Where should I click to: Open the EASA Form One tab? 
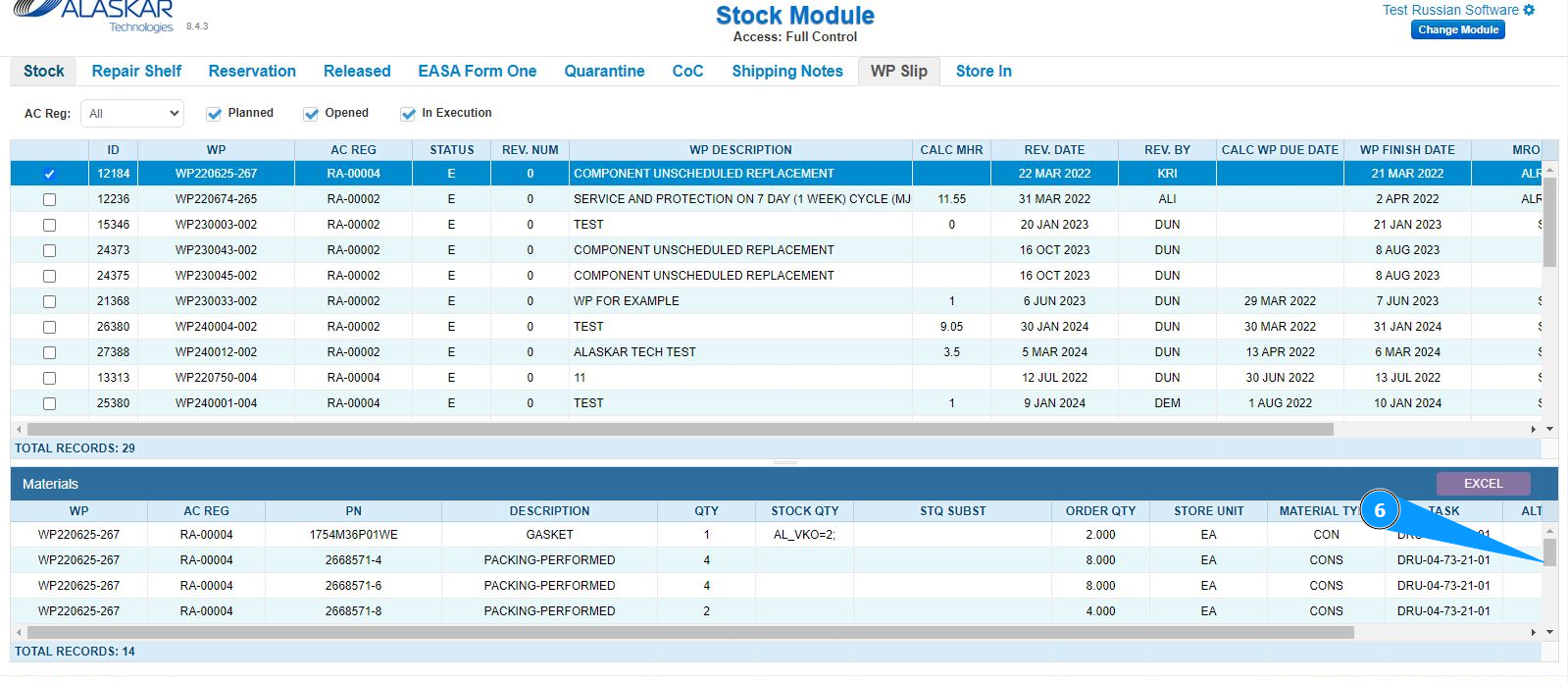click(477, 72)
